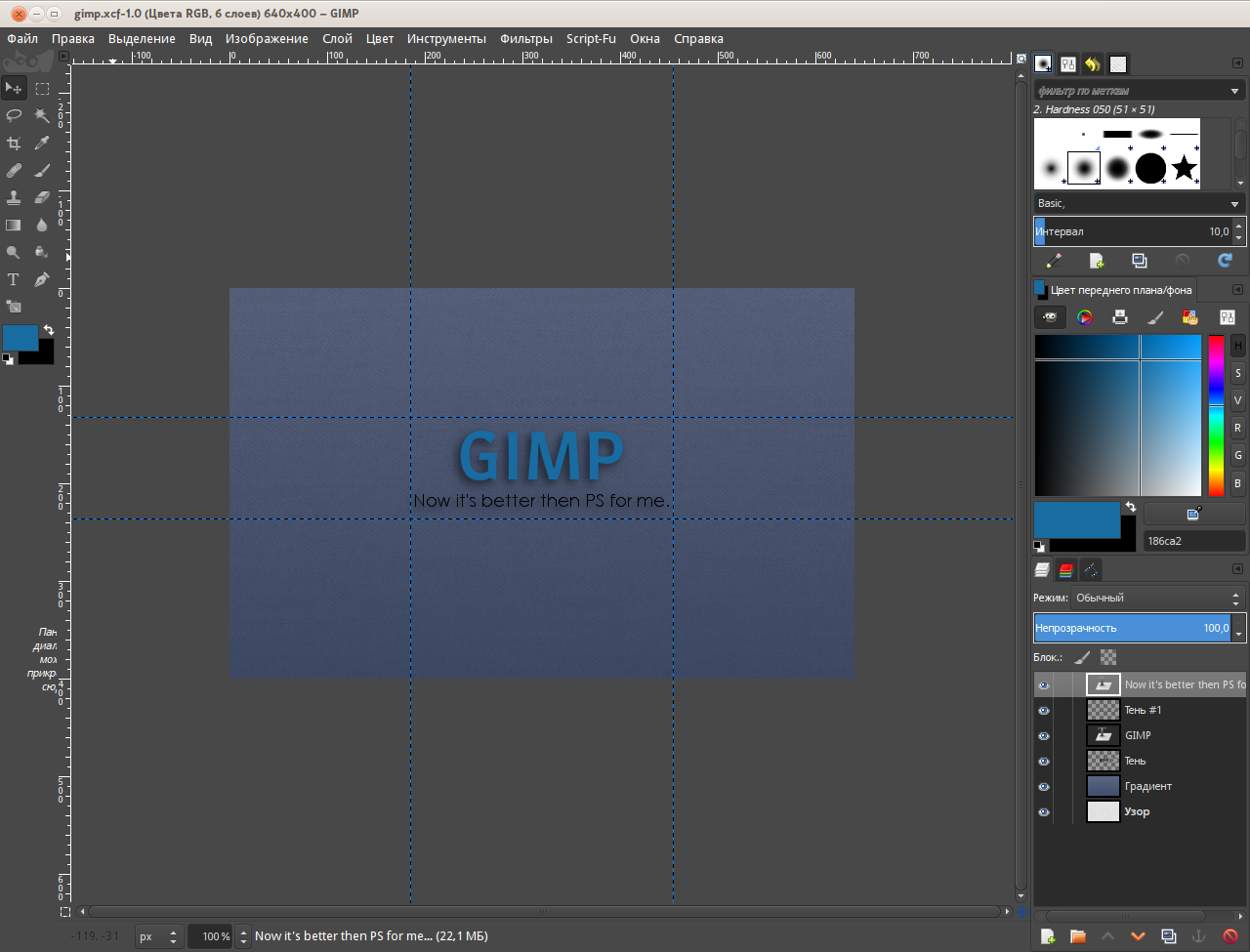The image size is (1250, 952).
Task: Open the Script-Fu menu
Action: point(591,39)
